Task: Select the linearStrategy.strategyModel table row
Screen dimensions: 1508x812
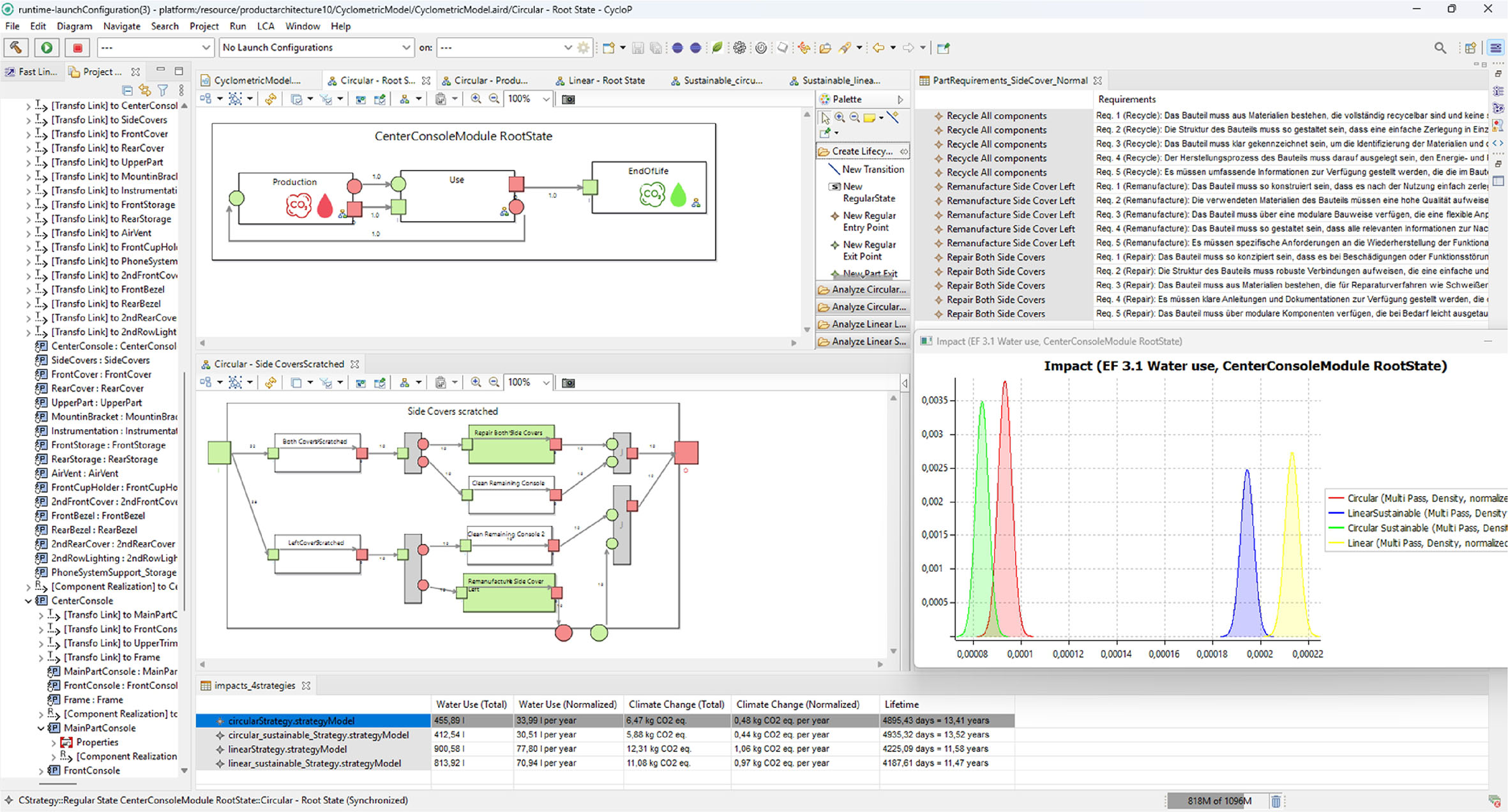Action: point(287,749)
